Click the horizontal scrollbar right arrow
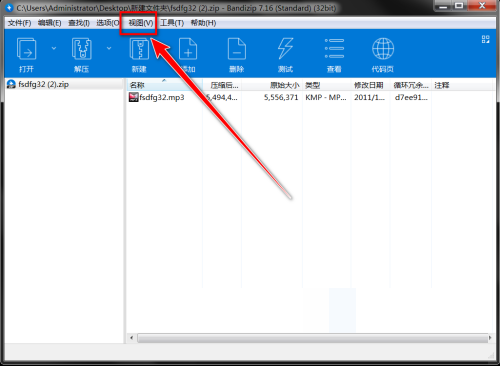This screenshot has height=366, width=500. coord(490,338)
